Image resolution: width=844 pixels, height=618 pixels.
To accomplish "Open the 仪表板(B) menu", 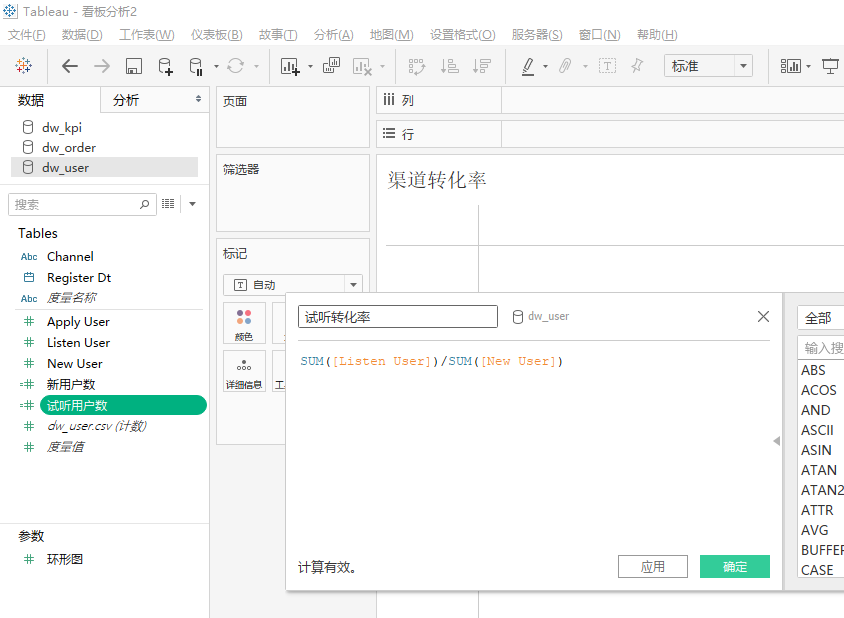I will coord(216,34).
